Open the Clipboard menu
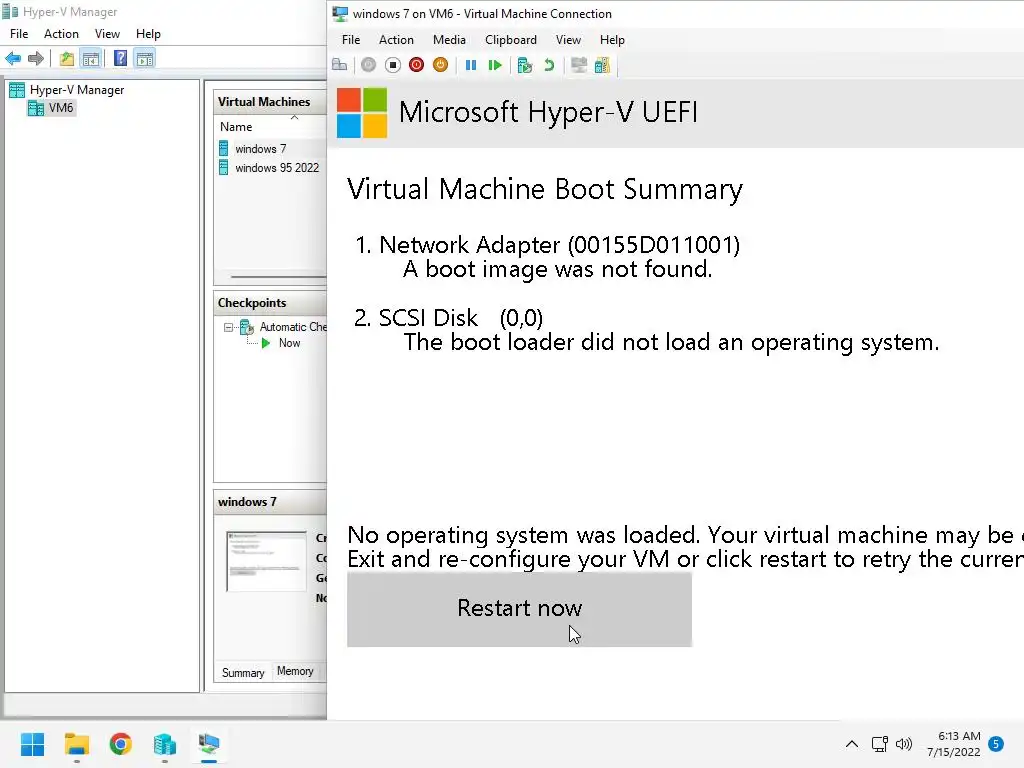This screenshot has width=1024, height=768. tap(511, 40)
